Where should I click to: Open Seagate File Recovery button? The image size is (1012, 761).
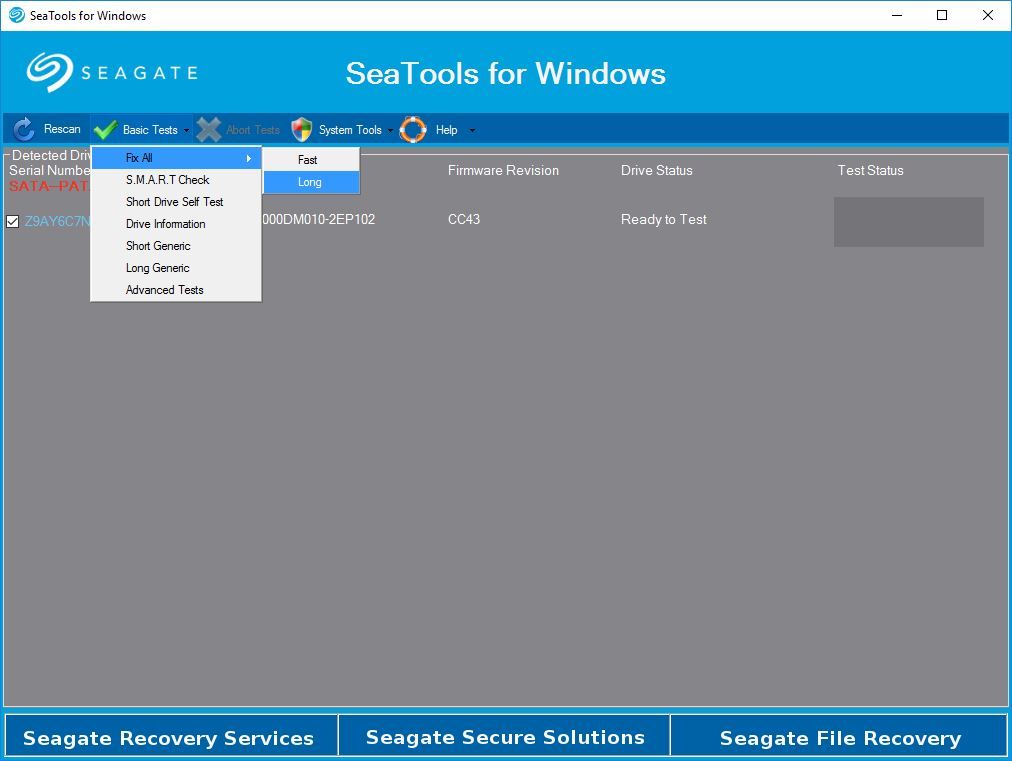(838, 735)
